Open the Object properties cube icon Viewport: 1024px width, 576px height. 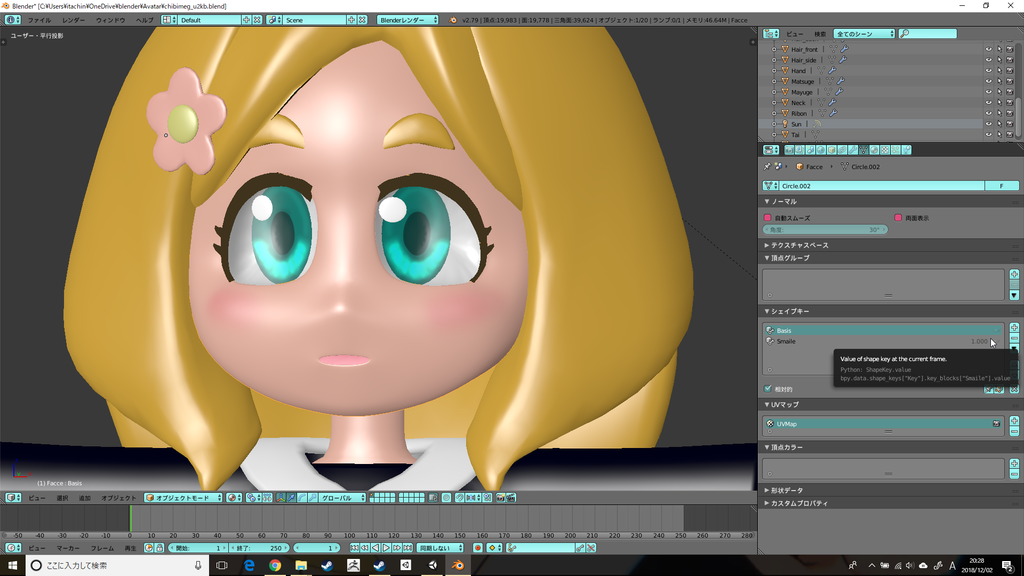click(831, 150)
